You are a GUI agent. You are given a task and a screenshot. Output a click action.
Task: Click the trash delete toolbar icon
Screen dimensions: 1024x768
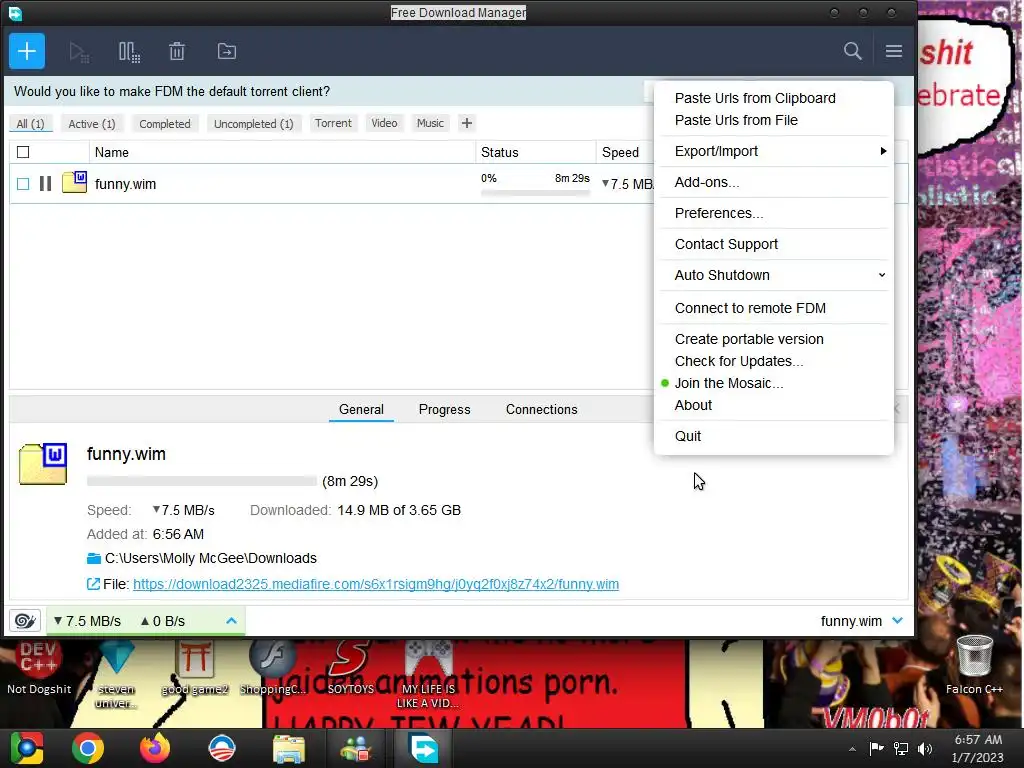[177, 51]
